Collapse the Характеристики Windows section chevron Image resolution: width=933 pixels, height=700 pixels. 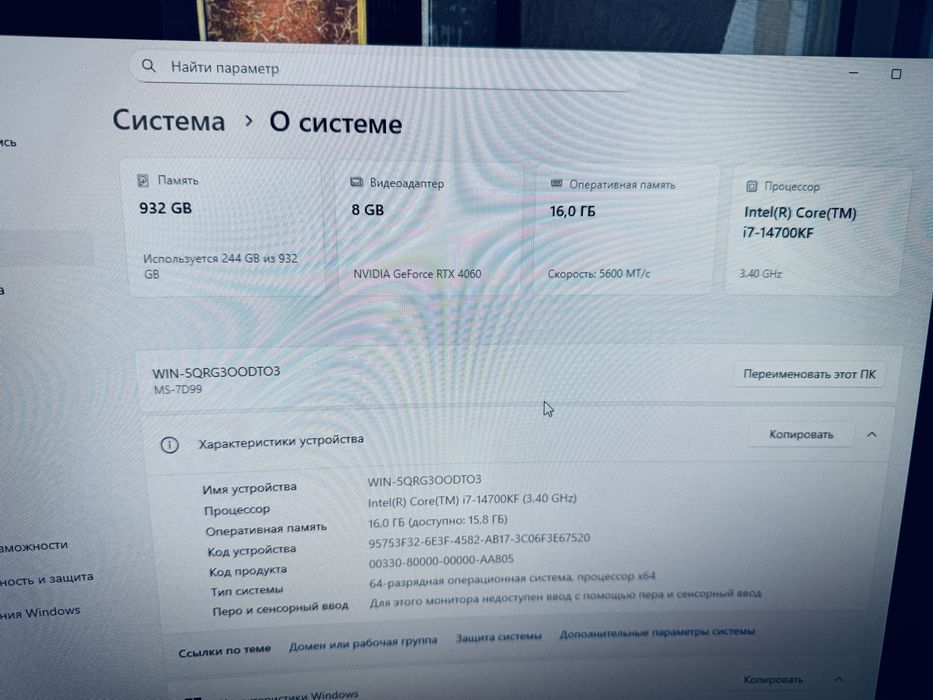[838, 679]
